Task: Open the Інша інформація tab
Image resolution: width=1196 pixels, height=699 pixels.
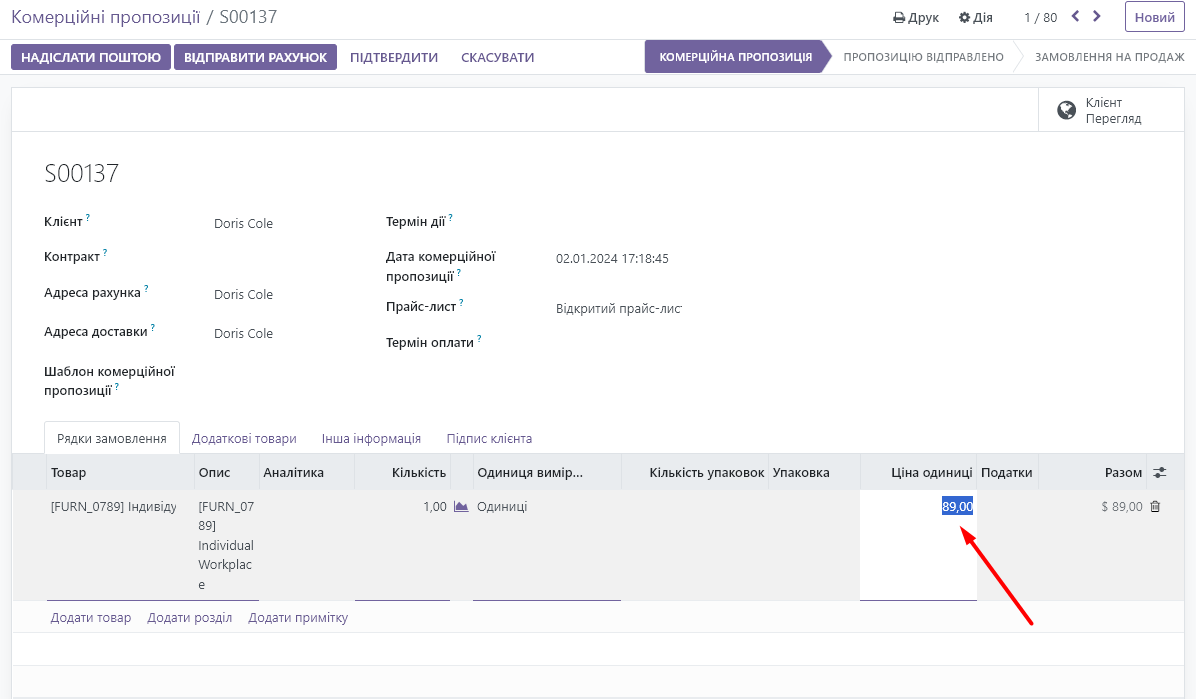Action: pos(371,438)
